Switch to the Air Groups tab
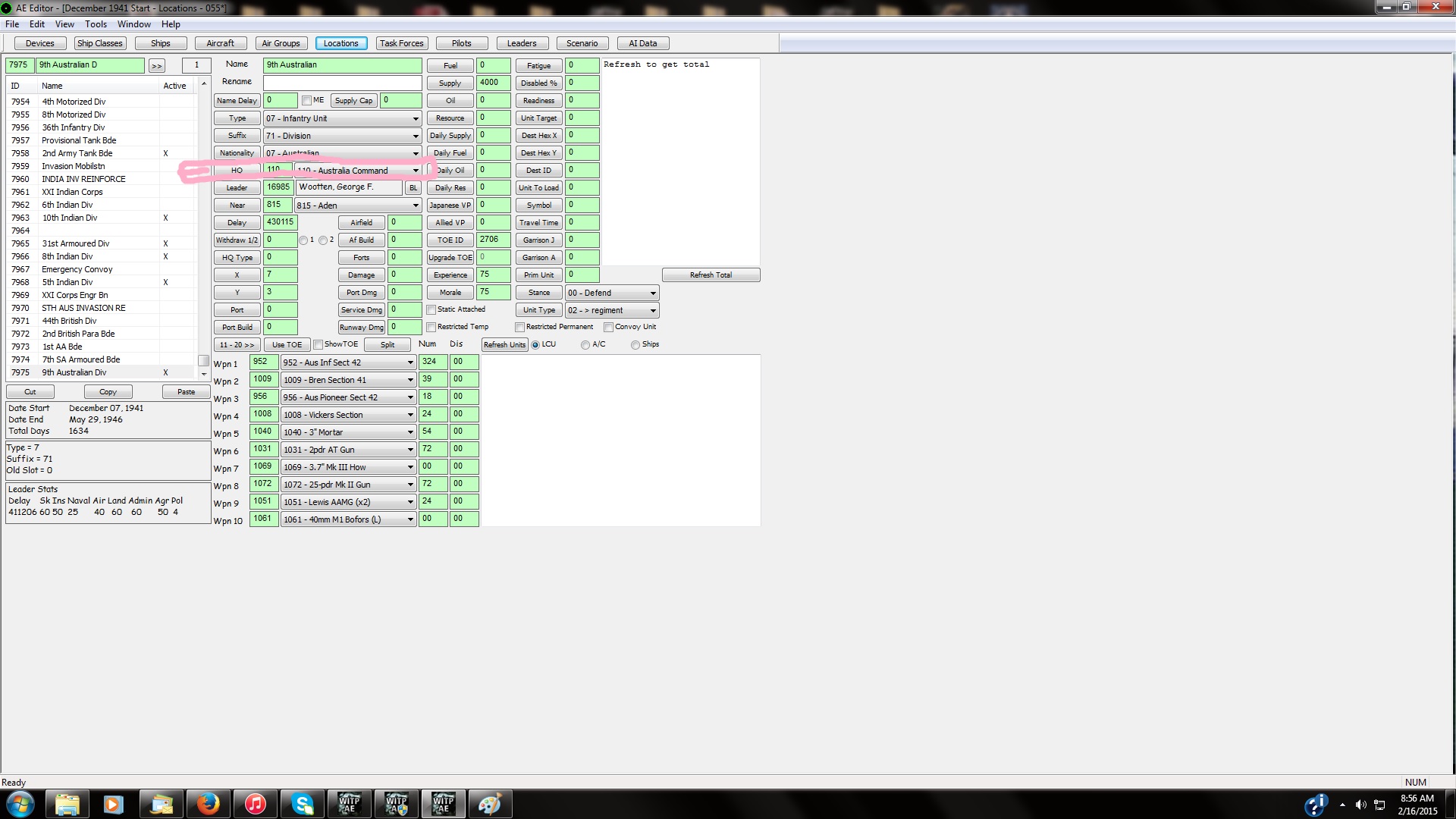The height and width of the screenshot is (819, 1456). click(281, 43)
